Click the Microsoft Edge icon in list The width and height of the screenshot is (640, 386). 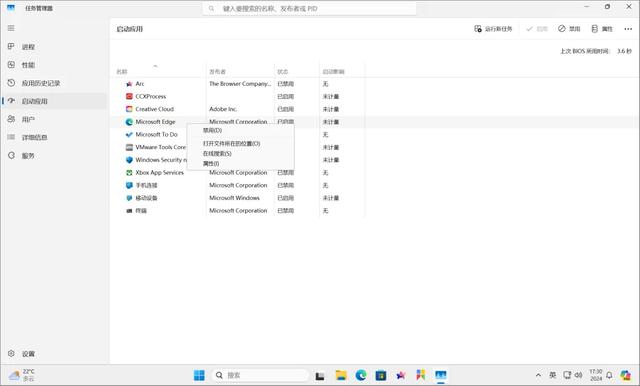129,122
